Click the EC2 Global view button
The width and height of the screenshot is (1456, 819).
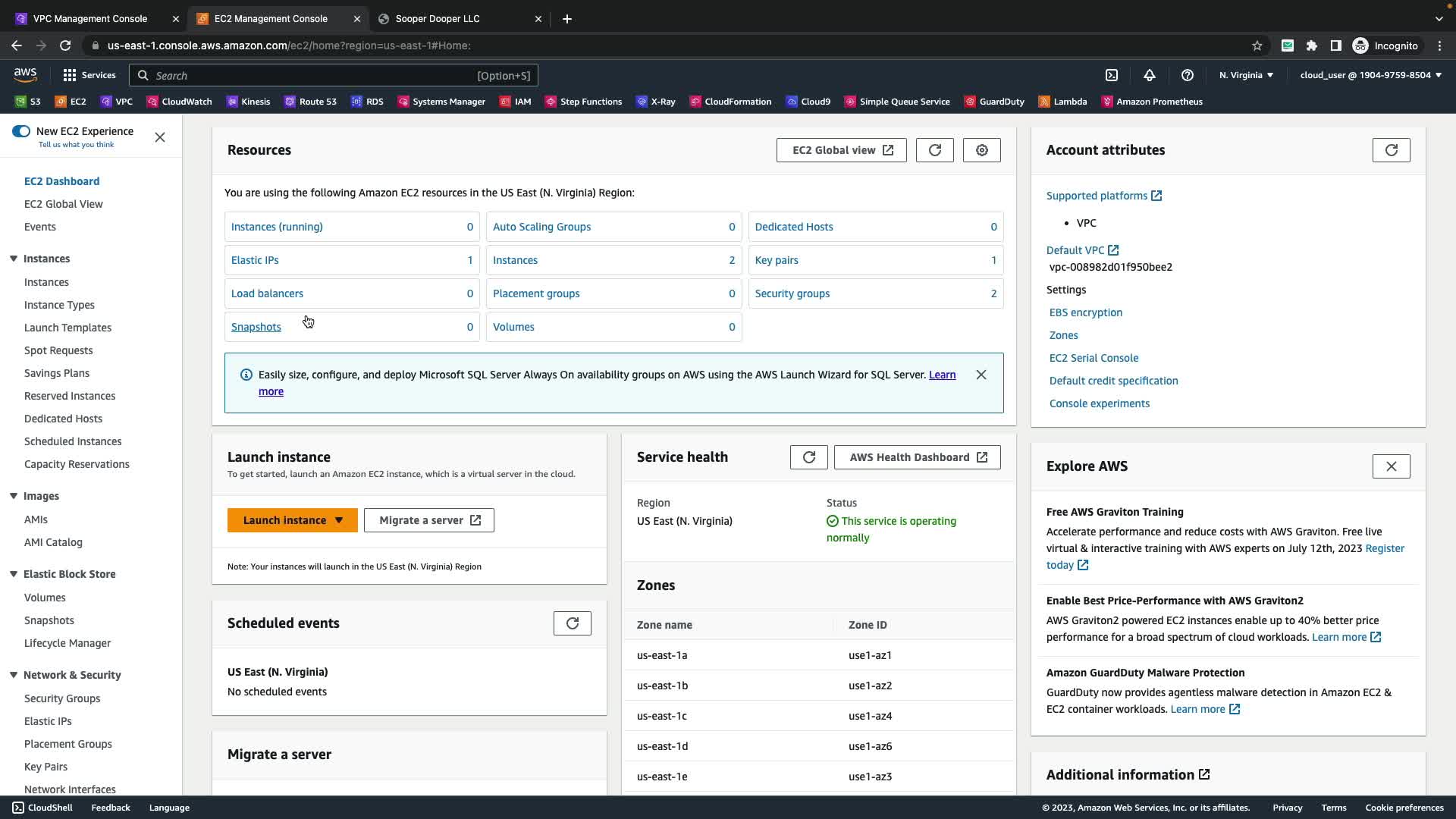[841, 150]
